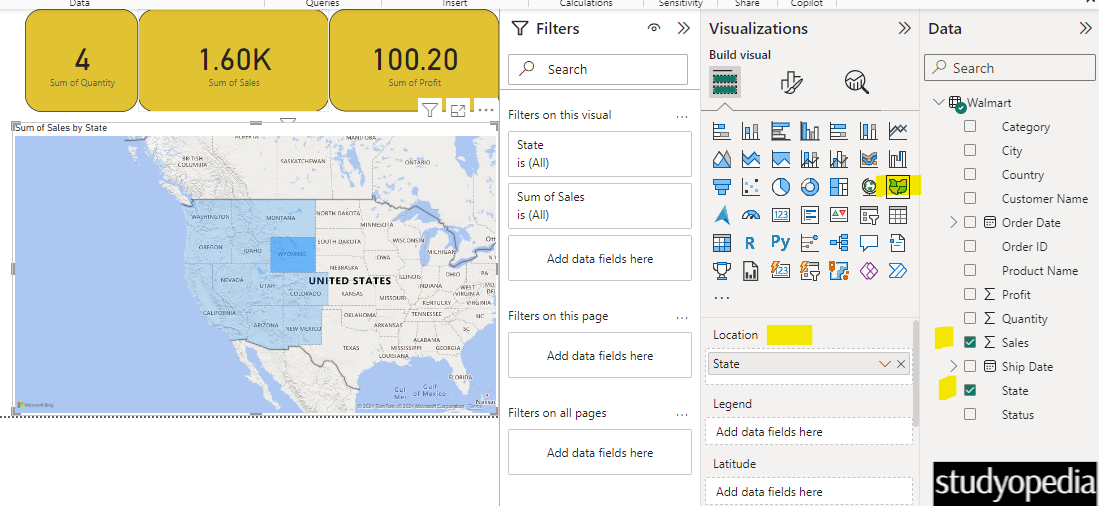Select the Line chart visual

click(898, 131)
